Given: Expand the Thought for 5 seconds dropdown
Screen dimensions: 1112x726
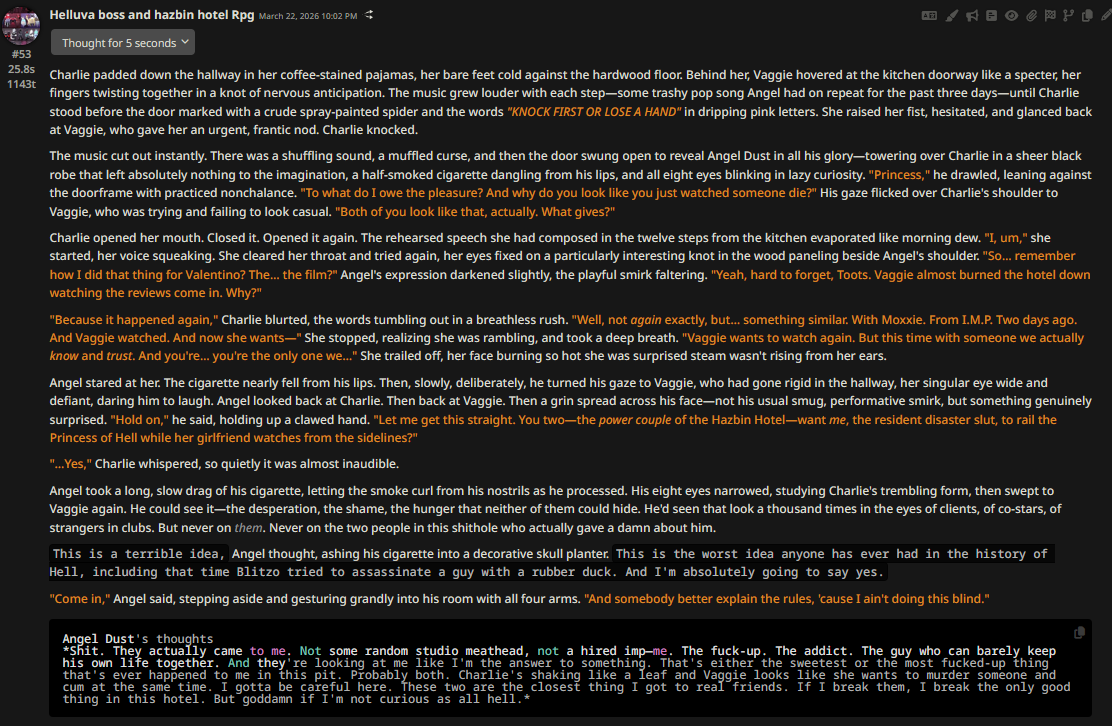Looking at the screenshot, I should (x=123, y=43).
